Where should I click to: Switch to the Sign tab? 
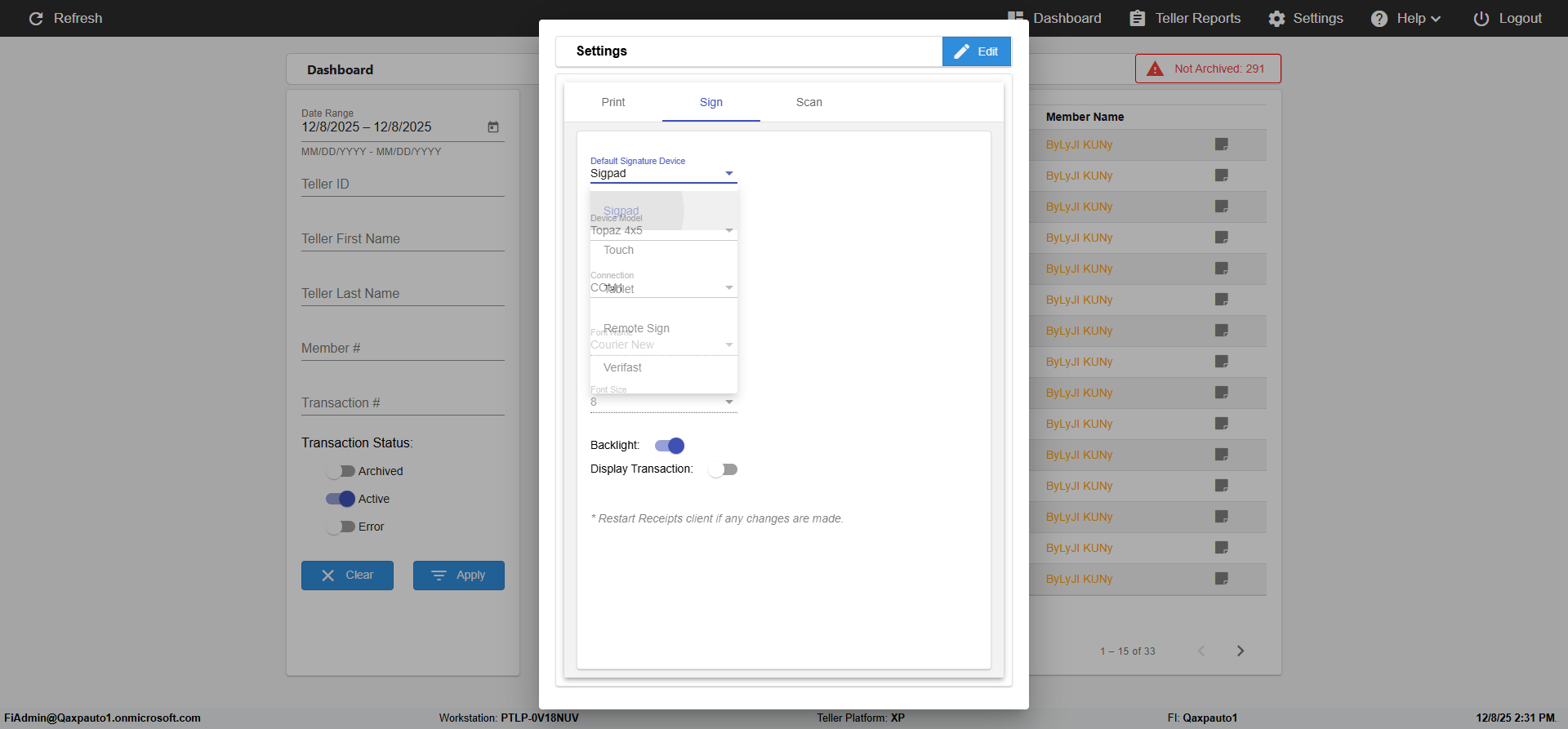coord(711,102)
